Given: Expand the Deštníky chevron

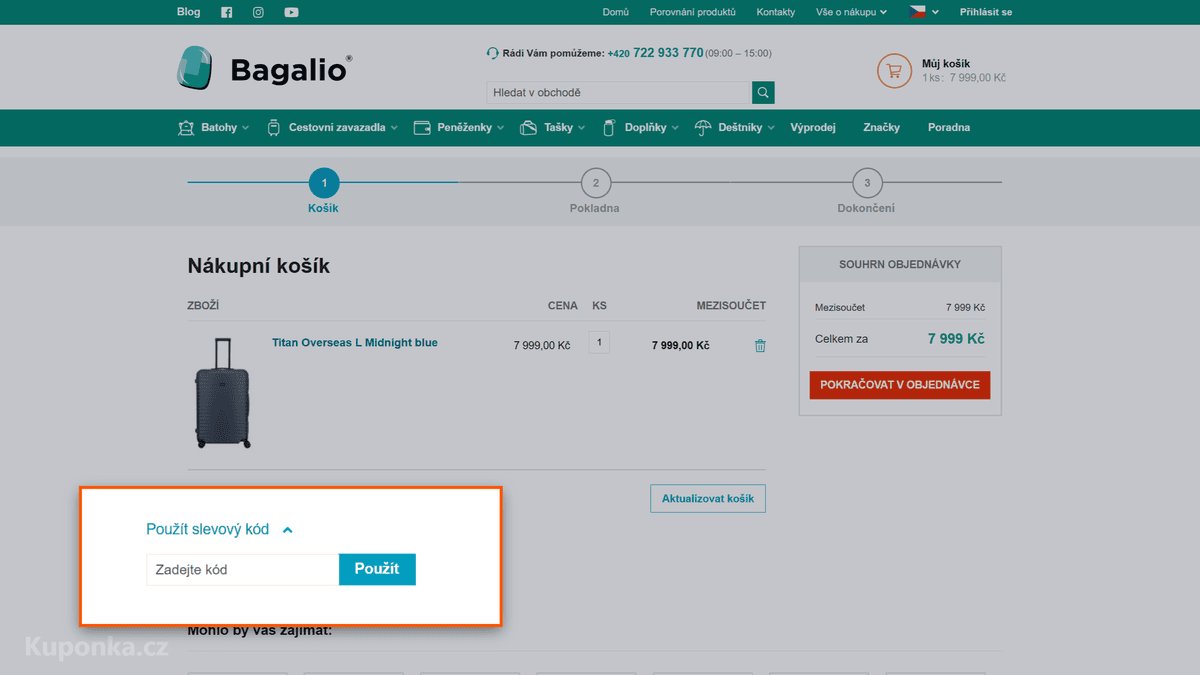Looking at the screenshot, I should pyautogui.click(x=771, y=128).
